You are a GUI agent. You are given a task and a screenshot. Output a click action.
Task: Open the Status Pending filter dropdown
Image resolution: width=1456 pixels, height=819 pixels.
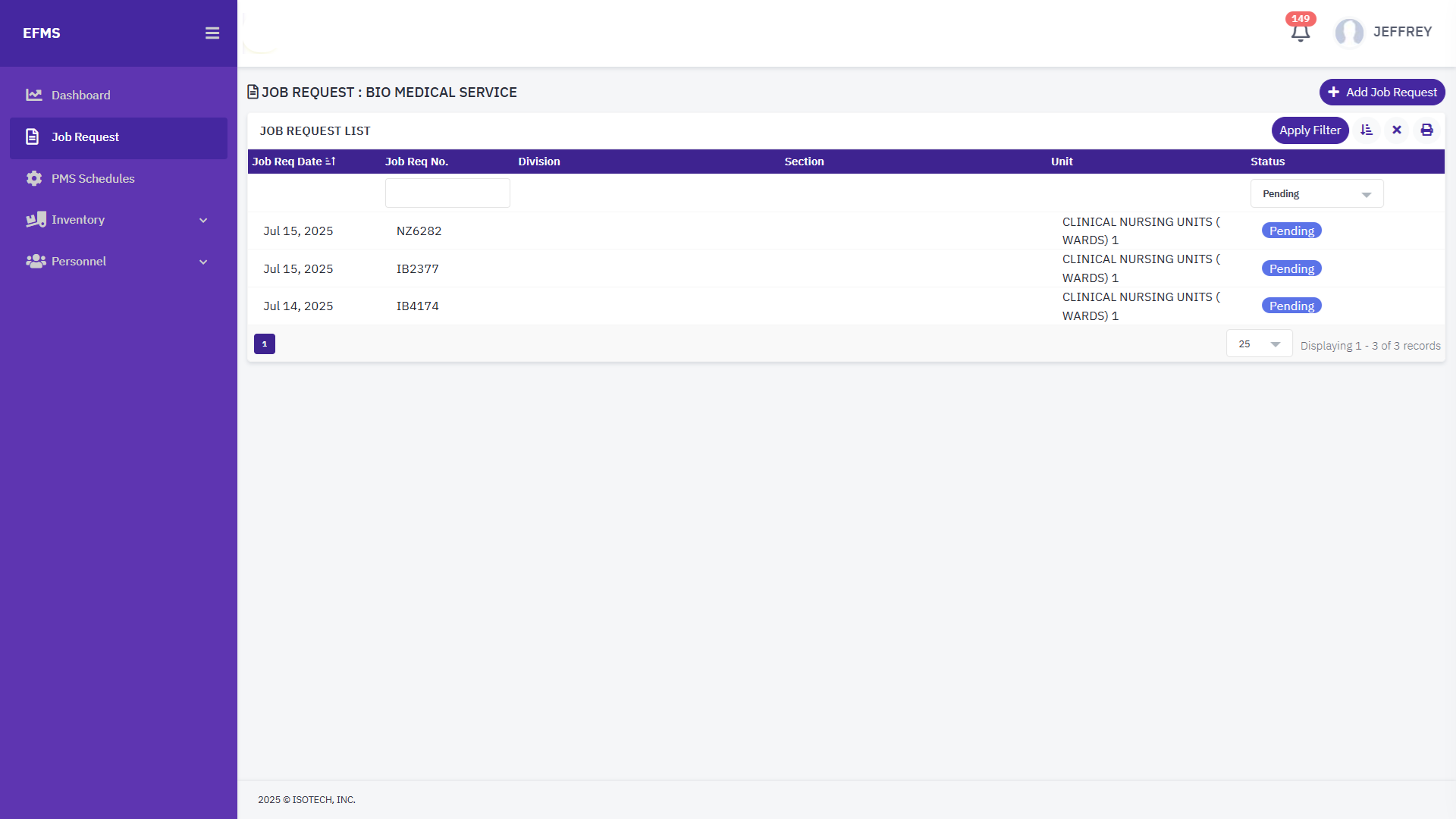tap(1316, 194)
